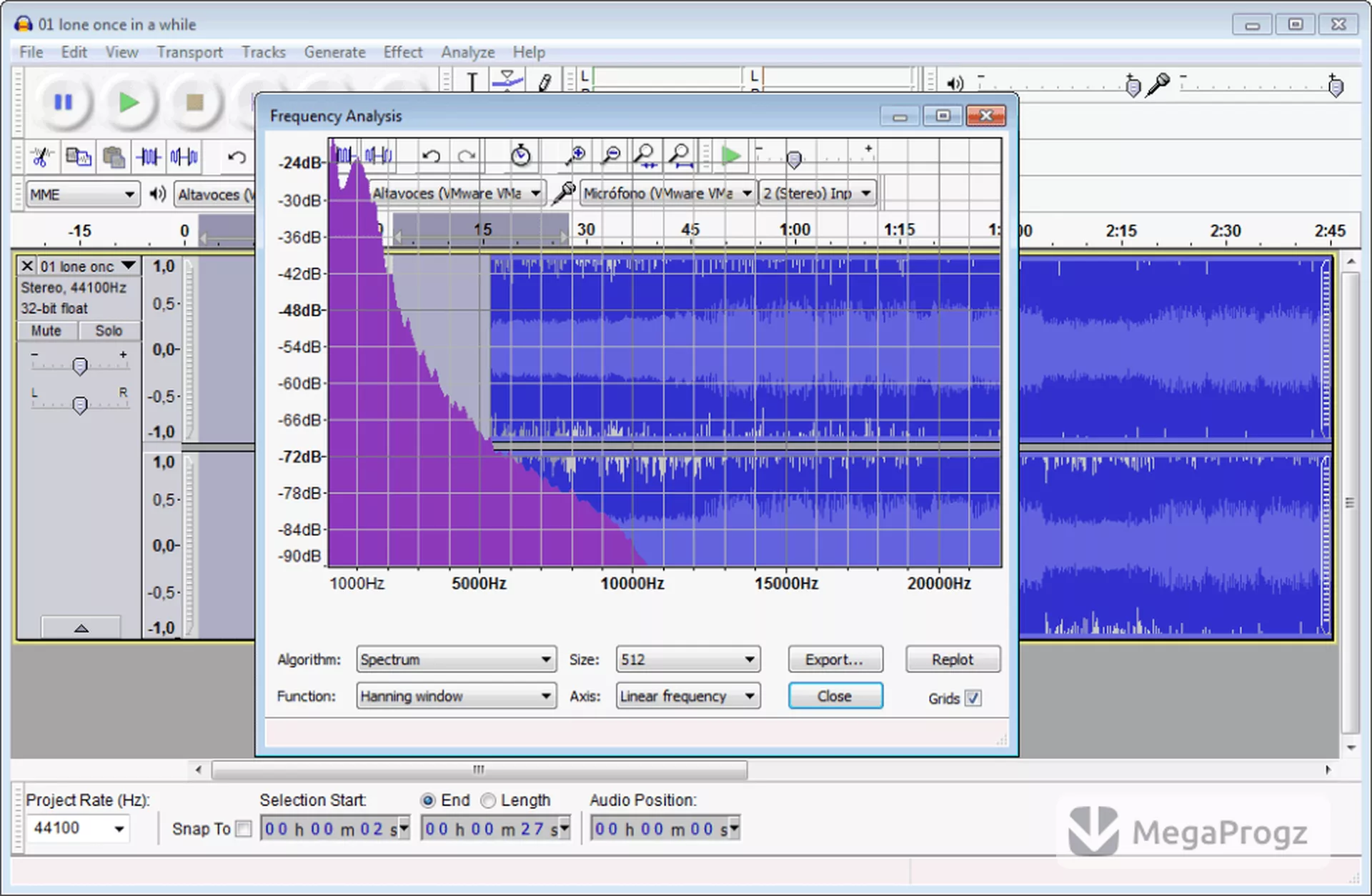Open the Help menu

coord(529,52)
